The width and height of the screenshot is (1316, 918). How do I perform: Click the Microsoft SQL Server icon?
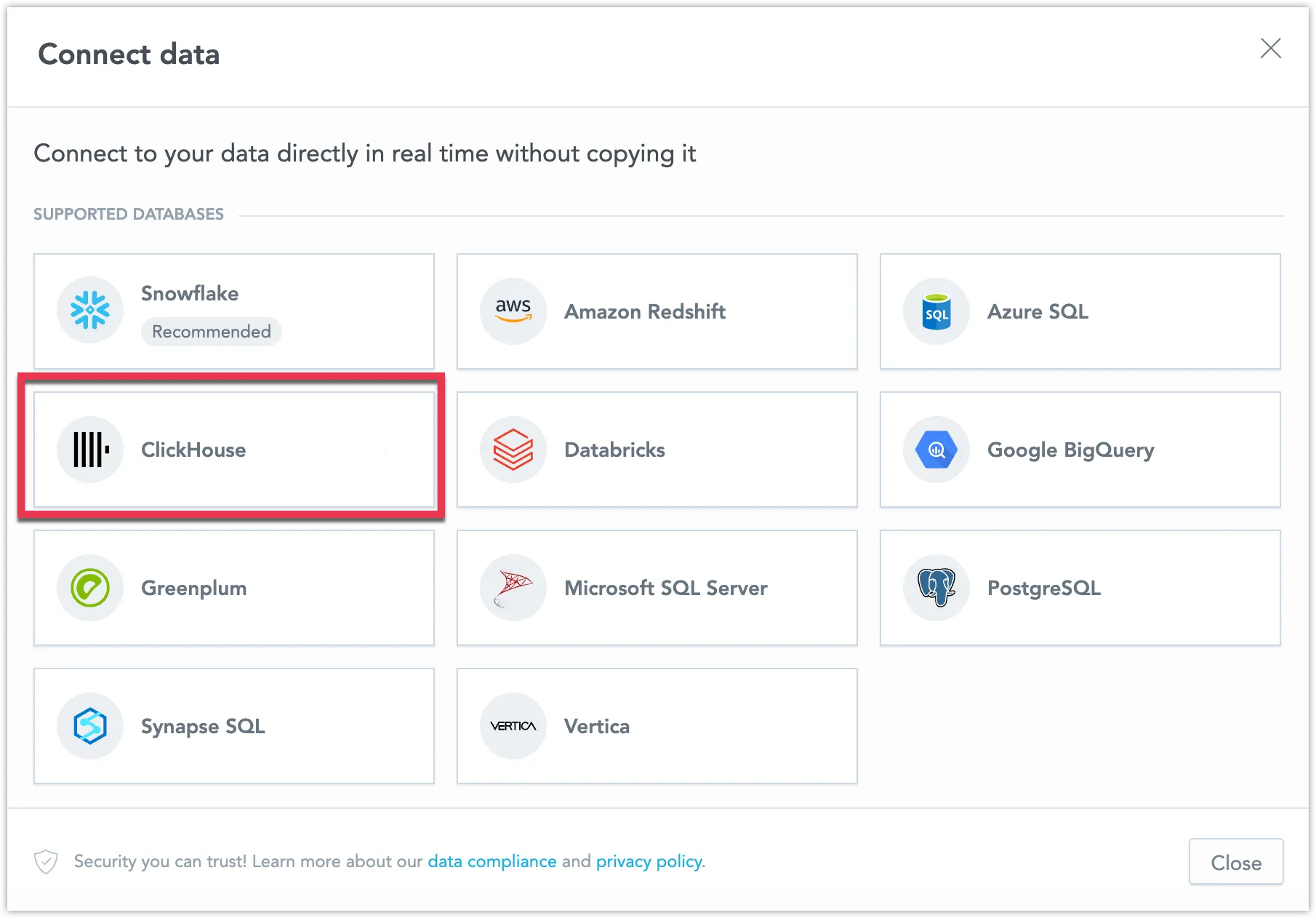coord(513,588)
